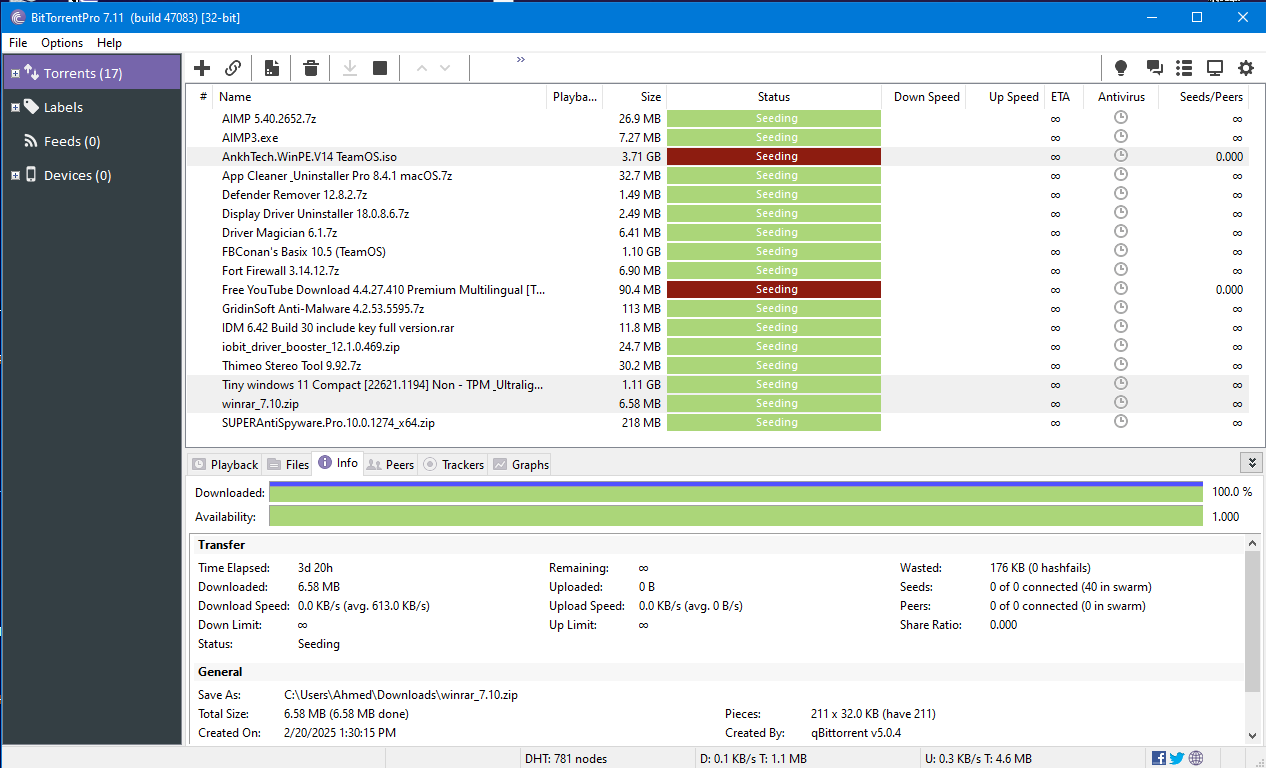Click the Stop torrent square icon
1266x768 pixels.
tap(380, 68)
